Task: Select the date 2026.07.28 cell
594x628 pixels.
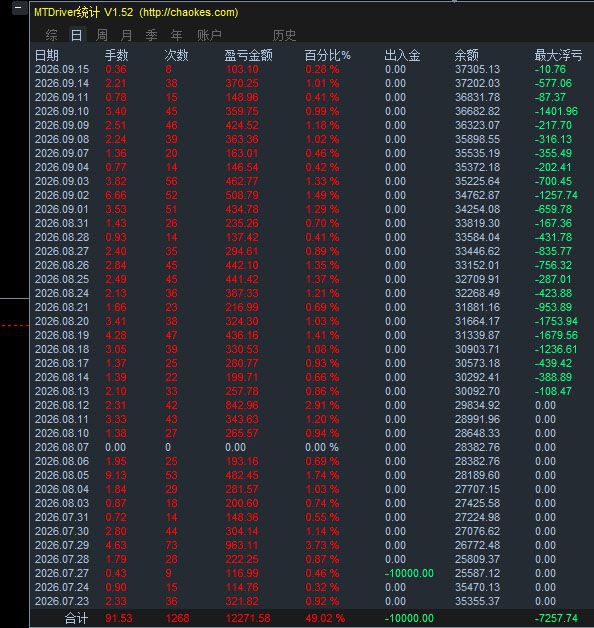Action: (62, 560)
